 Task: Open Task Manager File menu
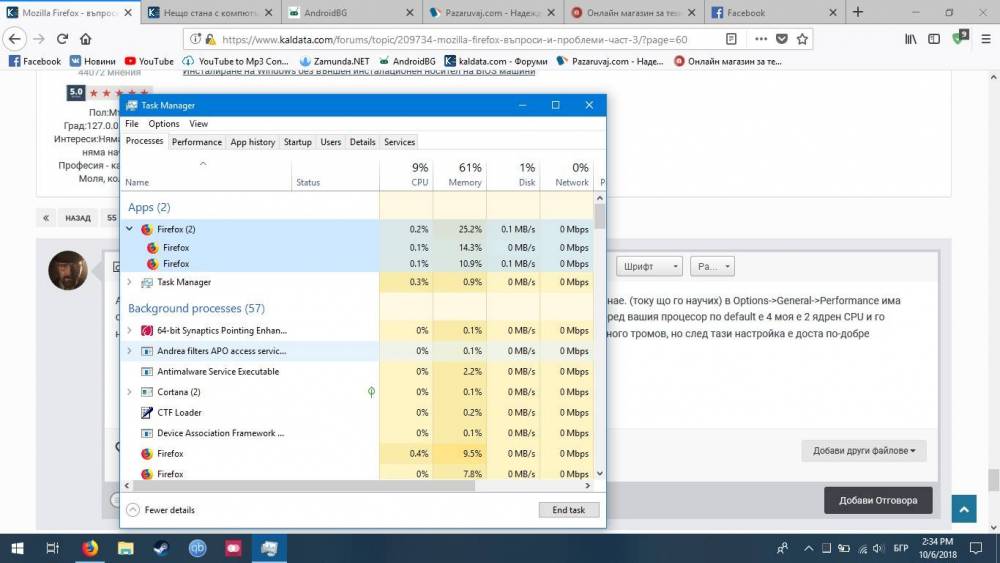[x=132, y=124]
